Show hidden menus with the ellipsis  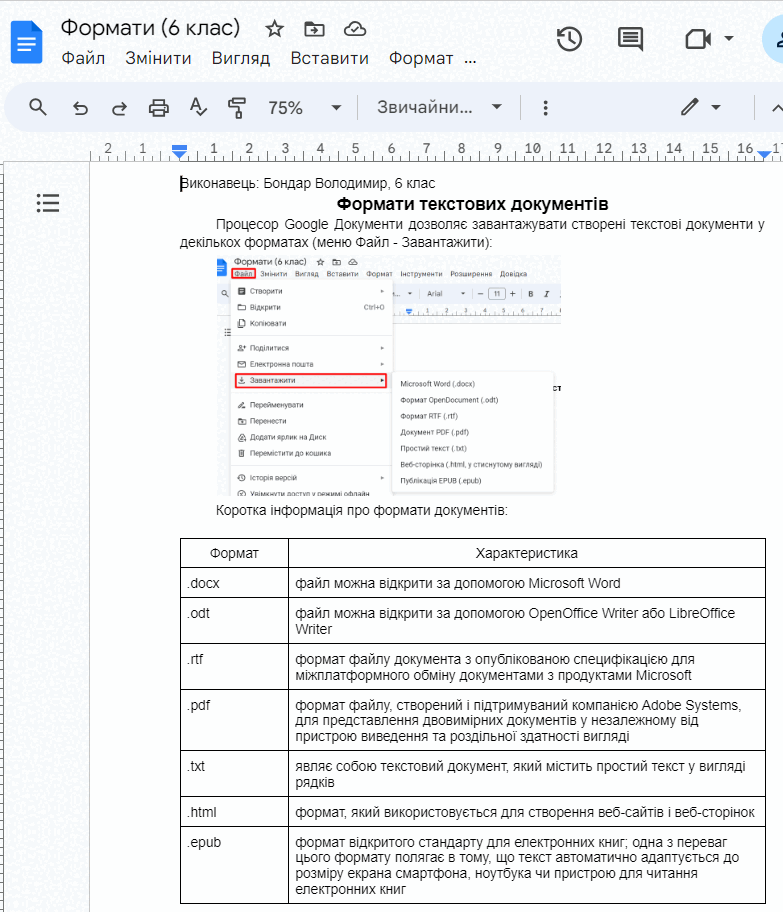pyautogui.click(x=471, y=59)
